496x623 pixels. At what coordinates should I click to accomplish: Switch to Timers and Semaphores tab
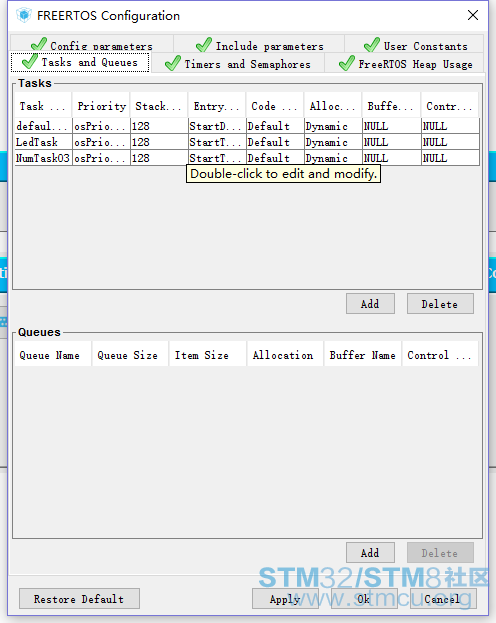pyautogui.click(x=238, y=64)
